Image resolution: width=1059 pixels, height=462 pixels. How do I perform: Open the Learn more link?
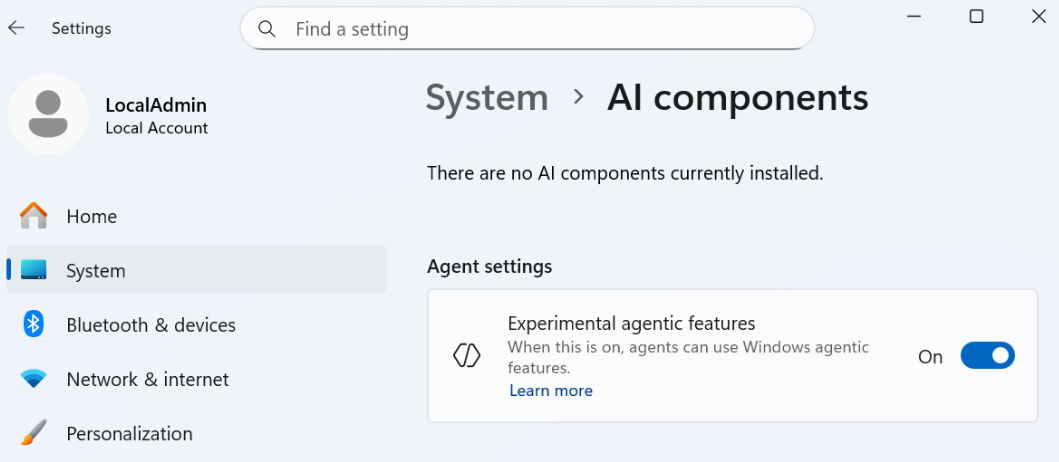551,391
